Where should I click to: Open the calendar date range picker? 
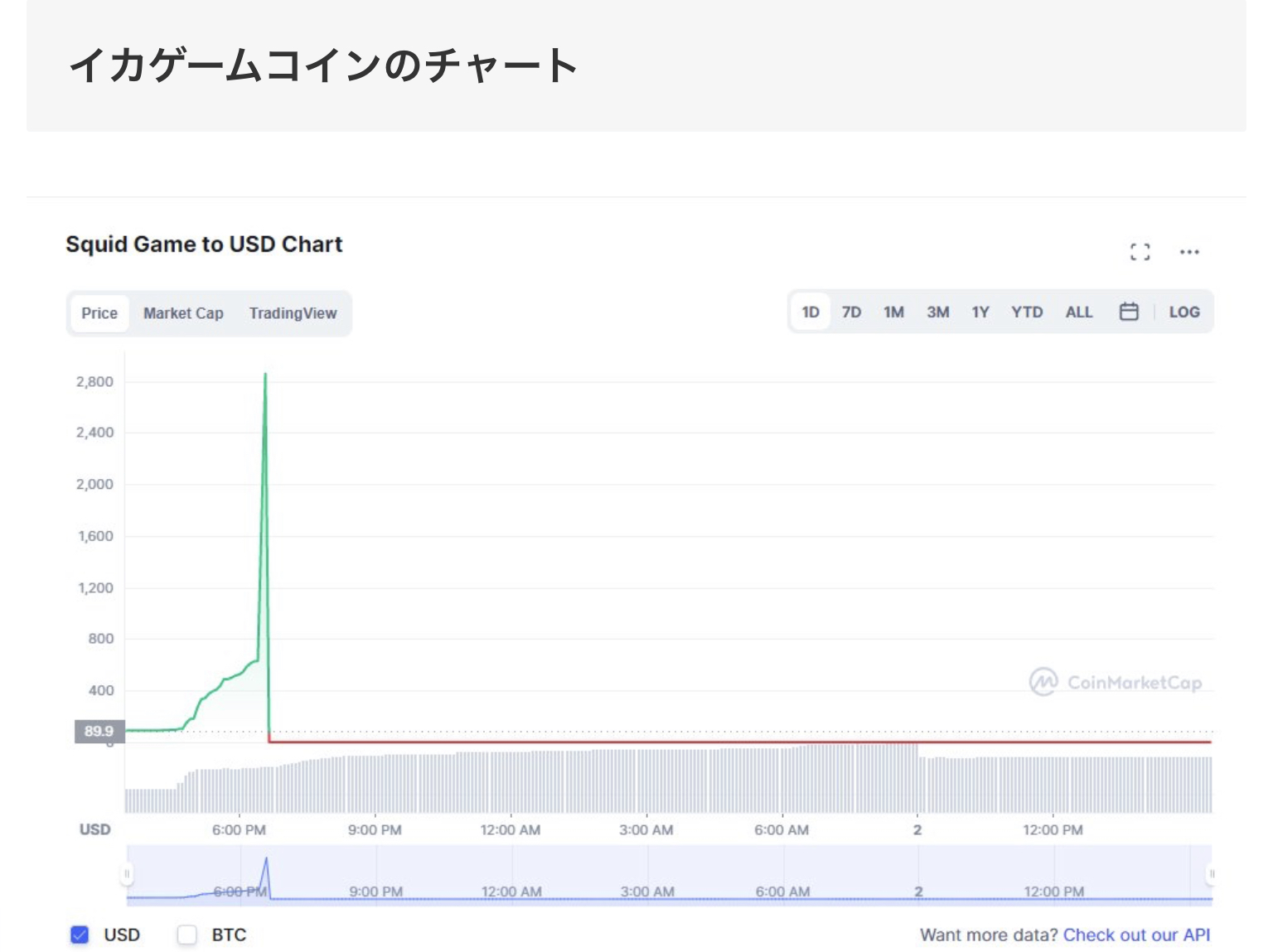pyautogui.click(x=1128, y=312)
